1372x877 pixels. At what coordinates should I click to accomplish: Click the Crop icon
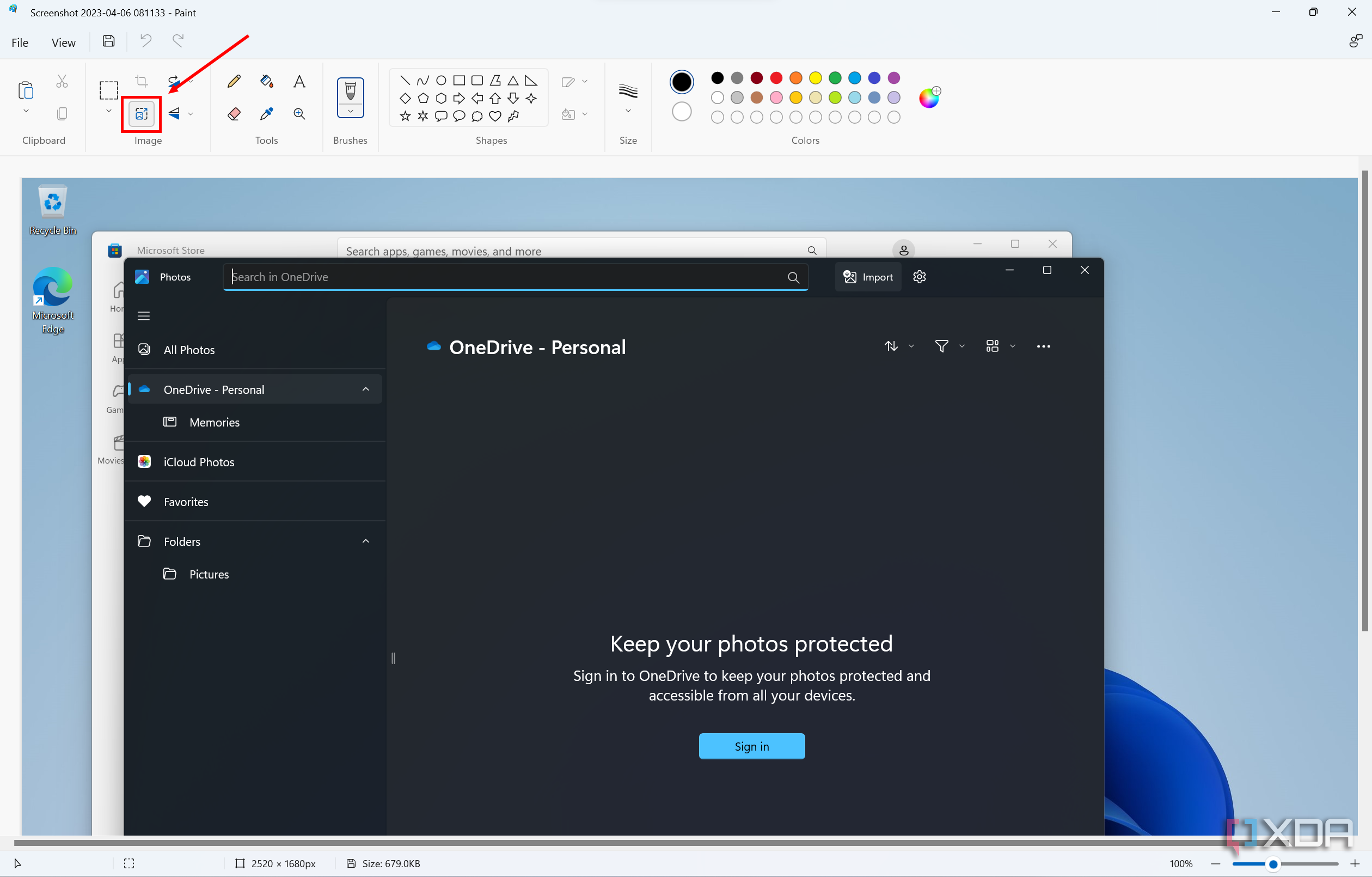tap(140, 81)
